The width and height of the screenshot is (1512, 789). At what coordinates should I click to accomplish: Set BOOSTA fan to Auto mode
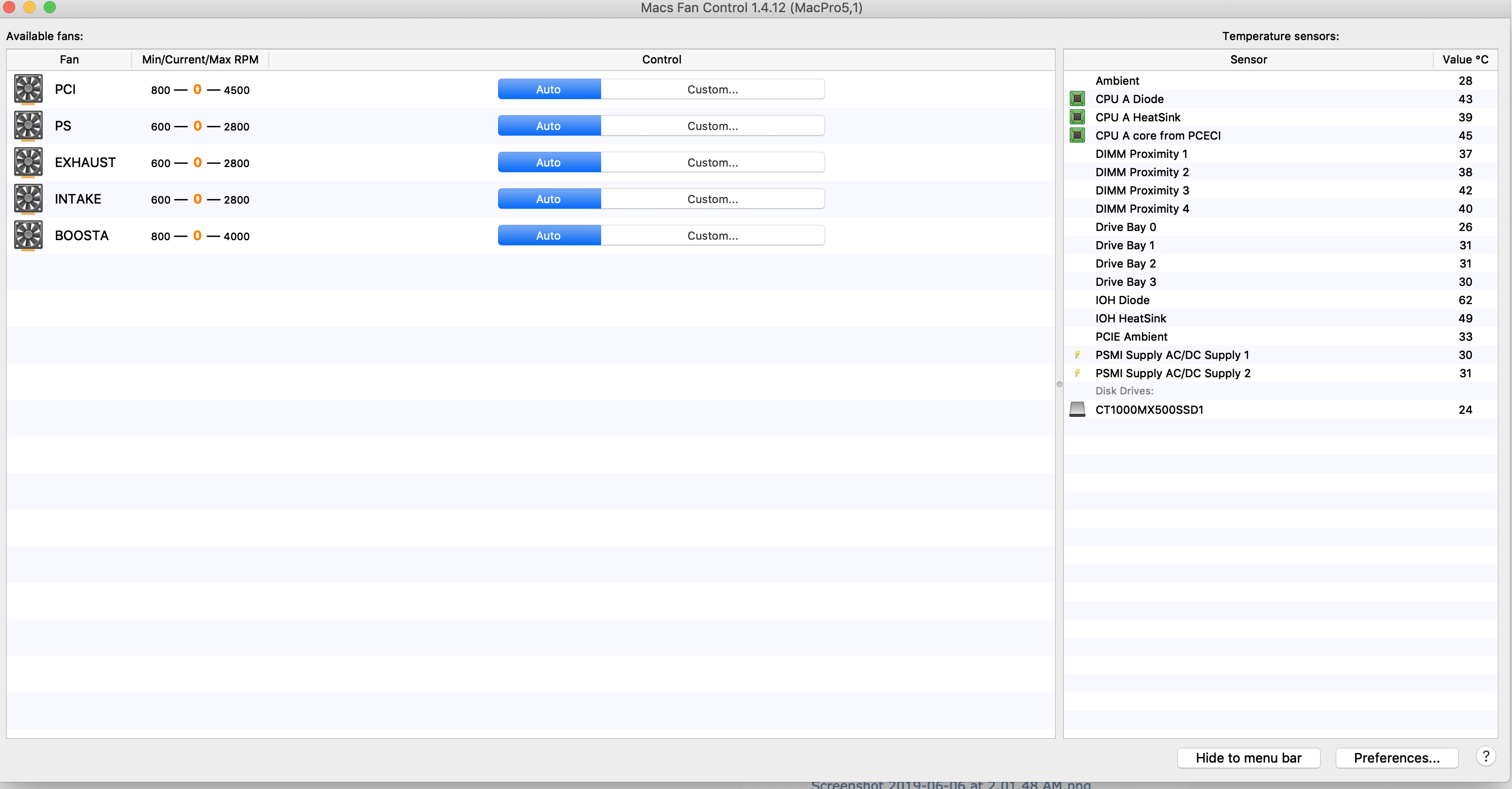[549, 236]
